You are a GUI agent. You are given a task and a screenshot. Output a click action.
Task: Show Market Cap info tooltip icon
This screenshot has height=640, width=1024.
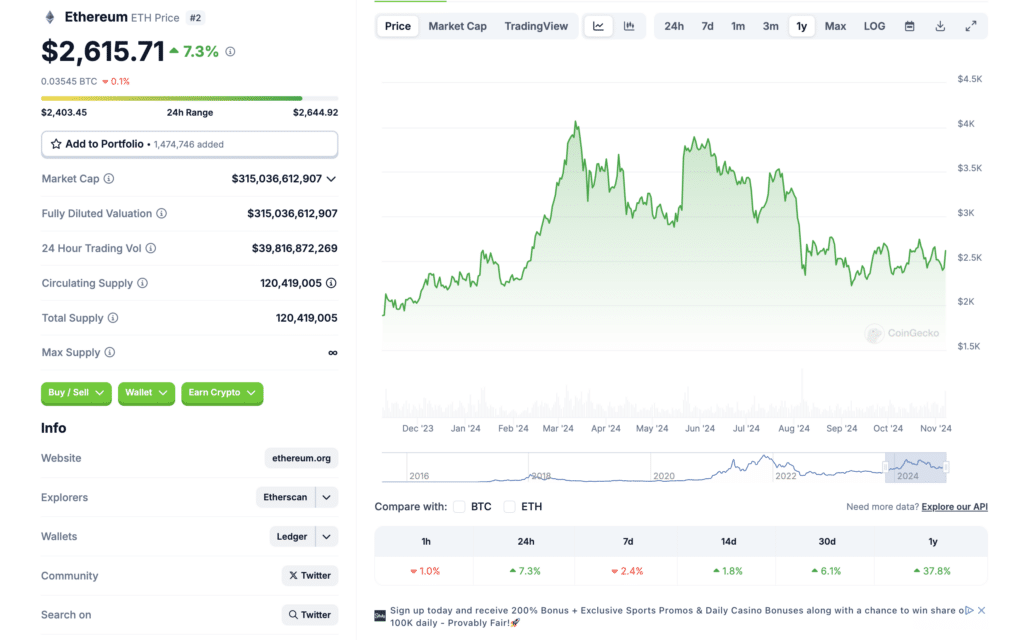[x=109, y=178]
